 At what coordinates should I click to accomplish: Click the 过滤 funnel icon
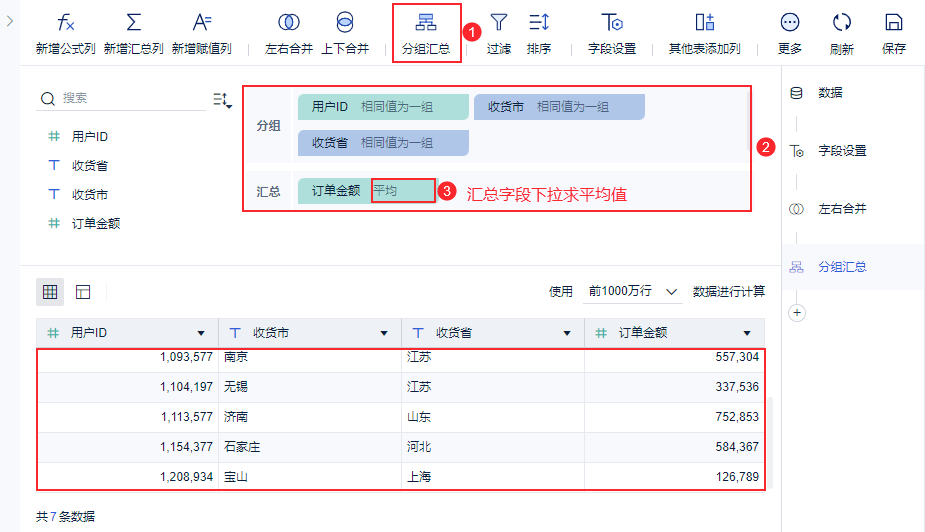tap(499, 23)
